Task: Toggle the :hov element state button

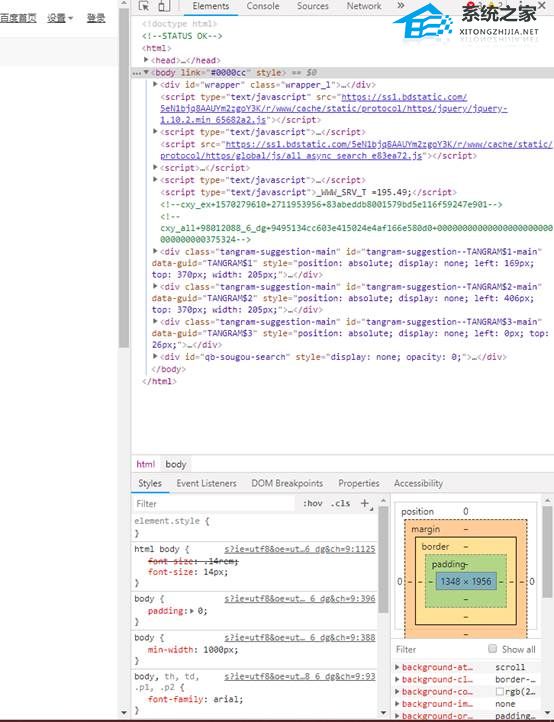Action: pos(313,503)
